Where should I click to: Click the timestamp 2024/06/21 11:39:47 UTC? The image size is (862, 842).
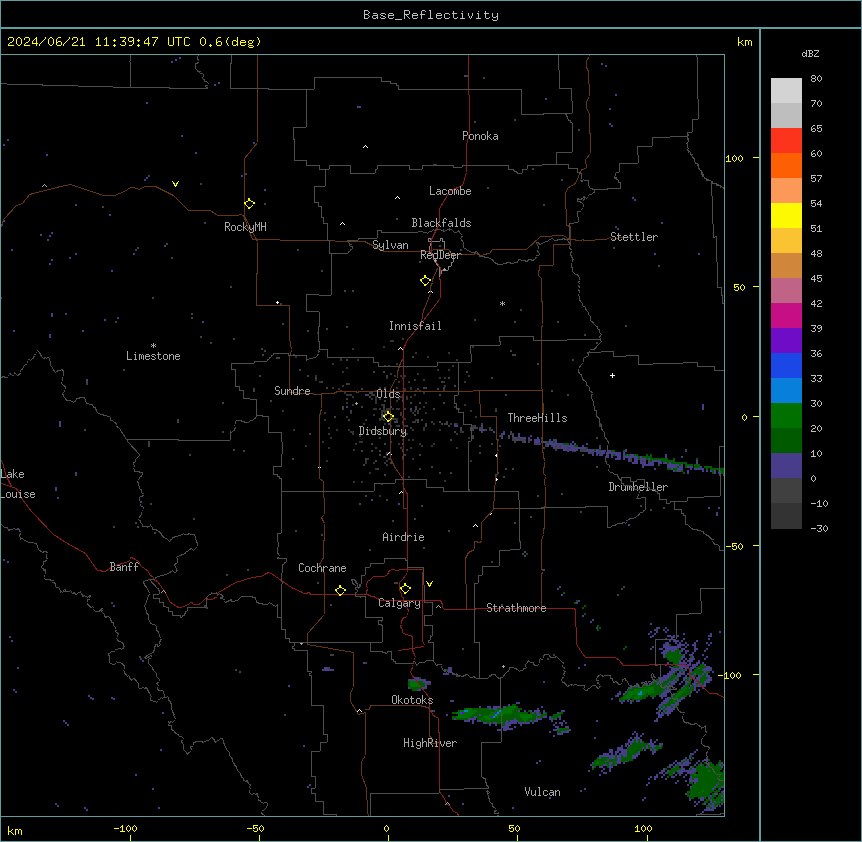tap(98, 42)
